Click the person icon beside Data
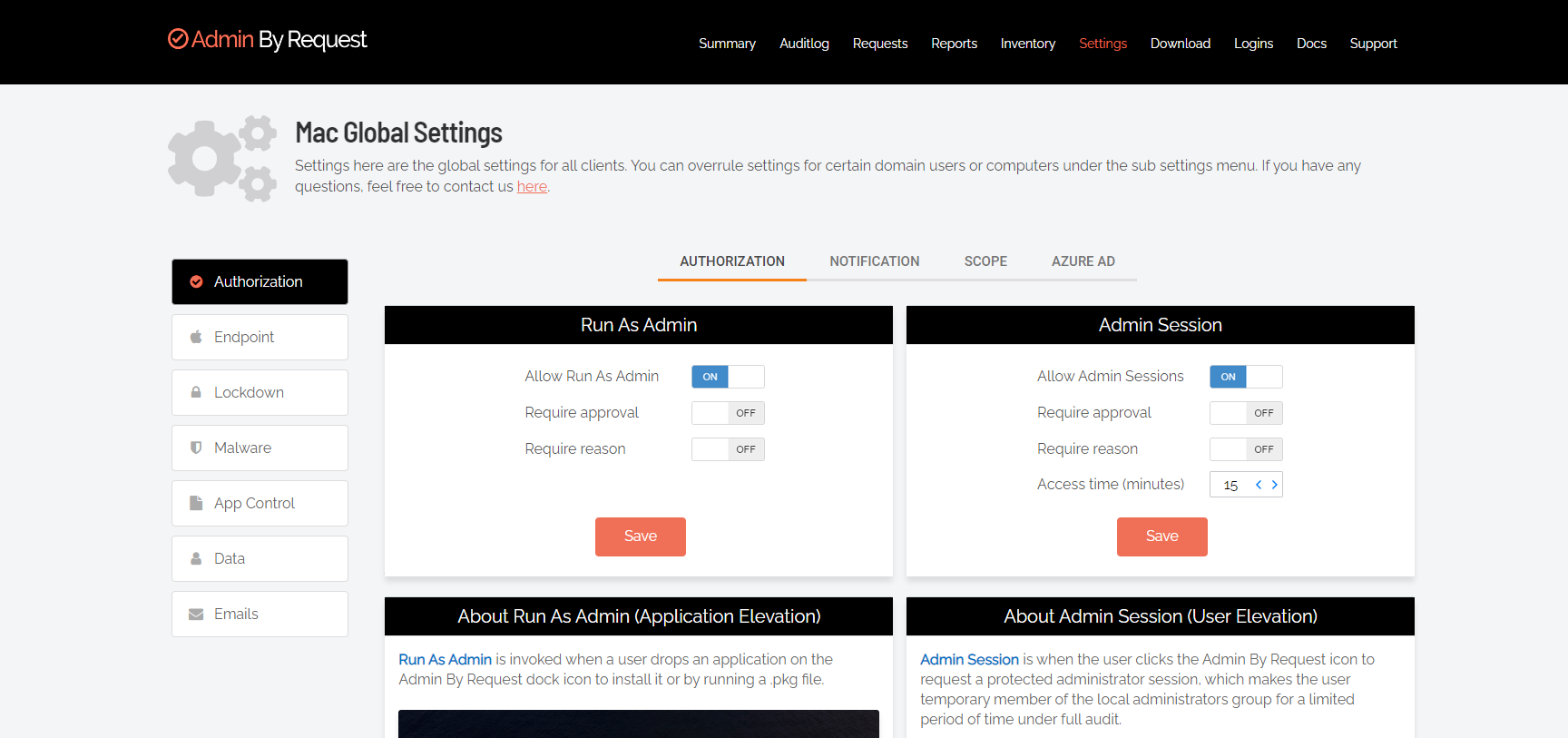The height and width of the screenshot is (738, 1568). [196, 558]
